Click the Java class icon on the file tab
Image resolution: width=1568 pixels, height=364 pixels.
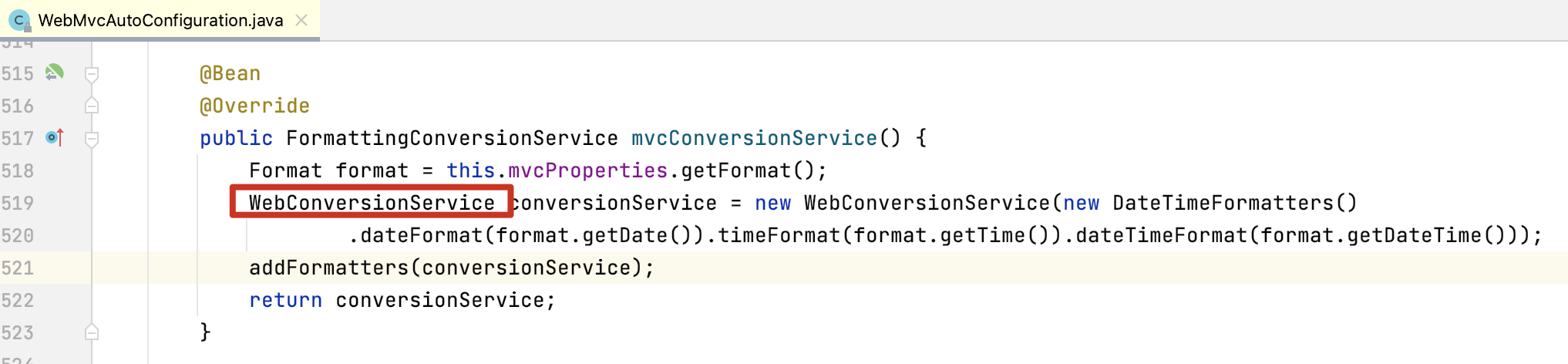[19, 20]
